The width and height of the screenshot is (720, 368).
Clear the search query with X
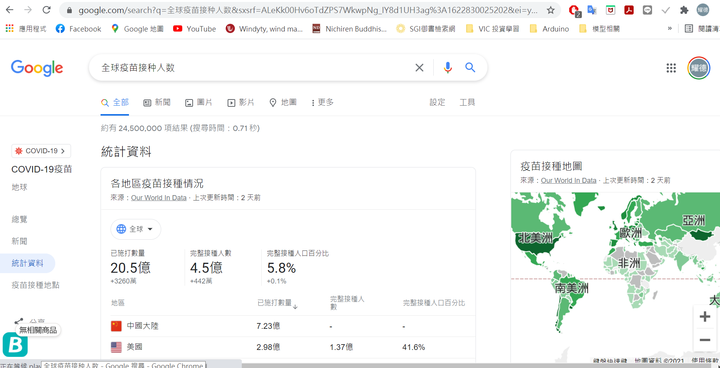point(419,68)
